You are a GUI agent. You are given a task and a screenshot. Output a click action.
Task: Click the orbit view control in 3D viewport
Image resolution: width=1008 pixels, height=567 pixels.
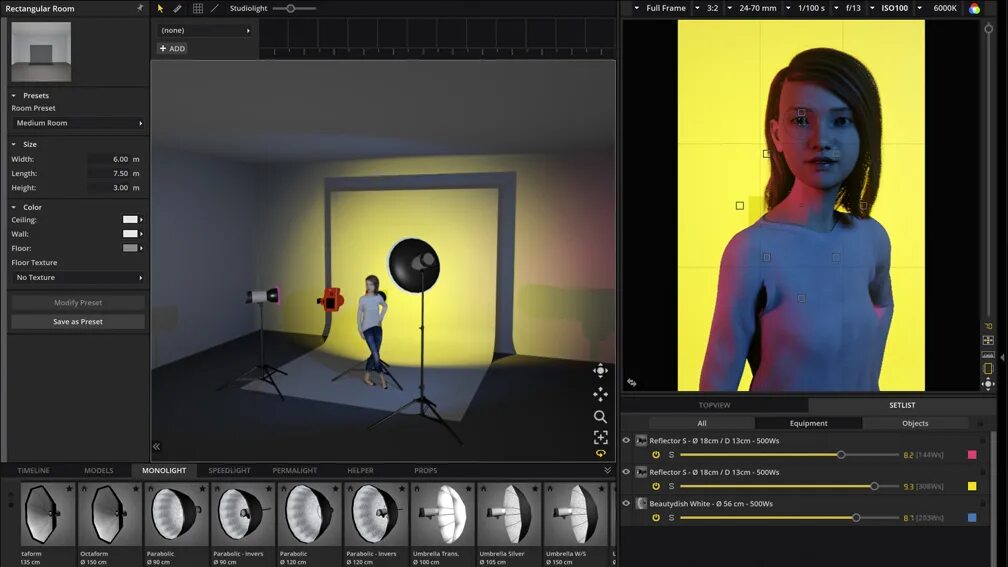(600, 370)
